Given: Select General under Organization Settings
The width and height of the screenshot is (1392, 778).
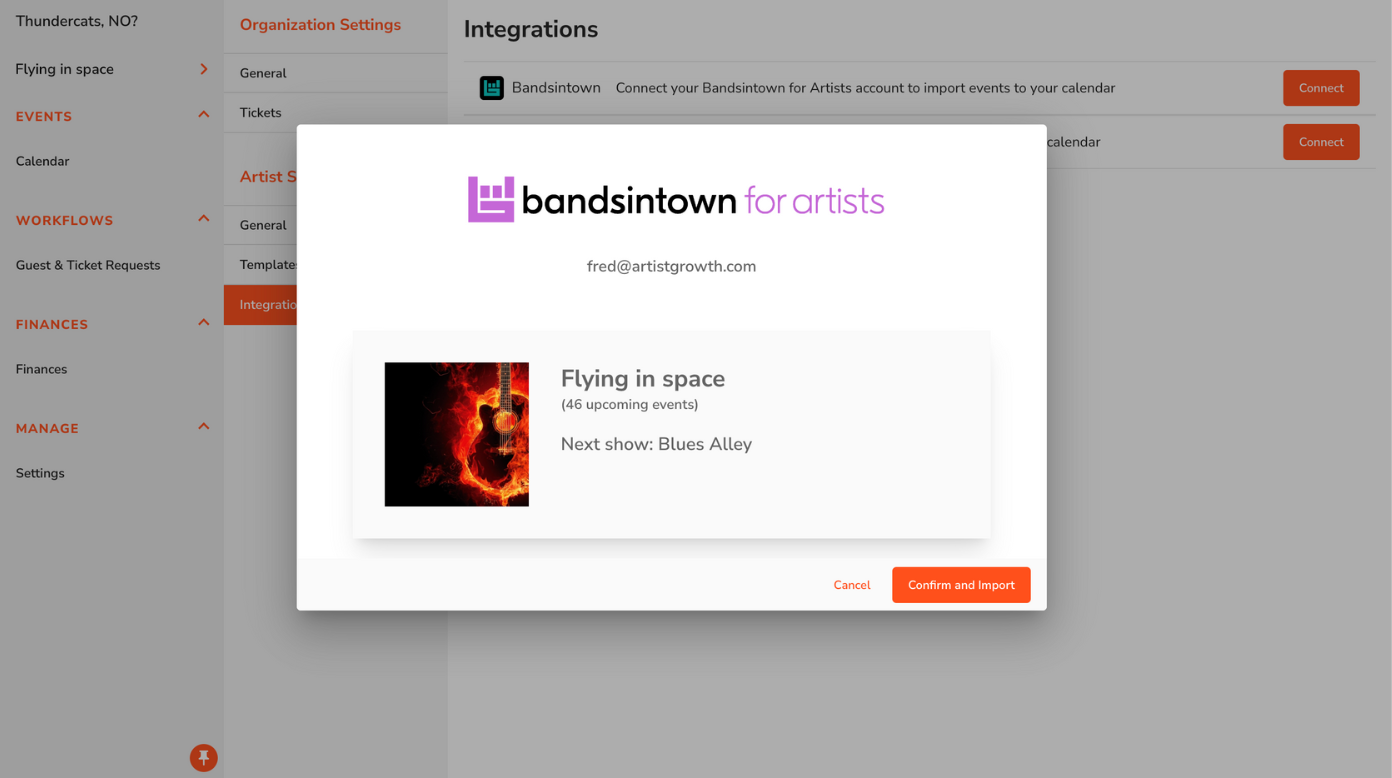Looking at the screenshot, I should (263, 73).
